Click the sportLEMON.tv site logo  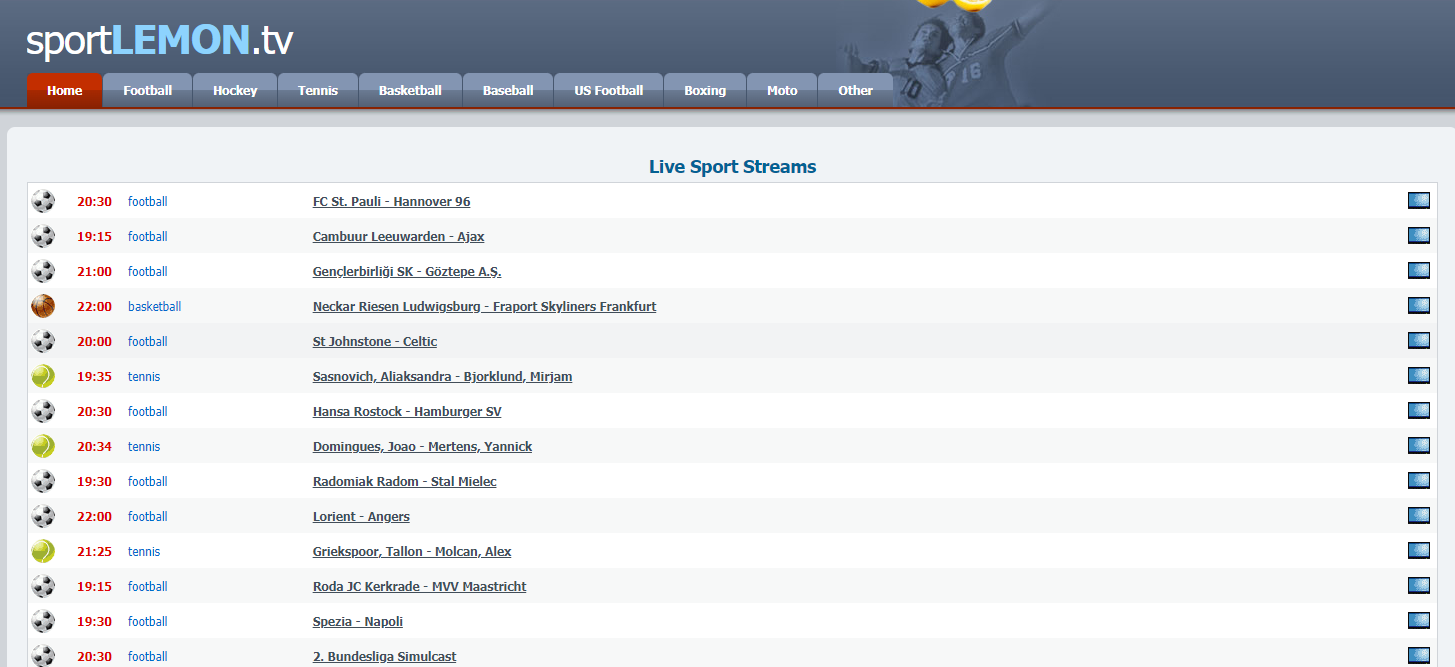pos(159,40)
